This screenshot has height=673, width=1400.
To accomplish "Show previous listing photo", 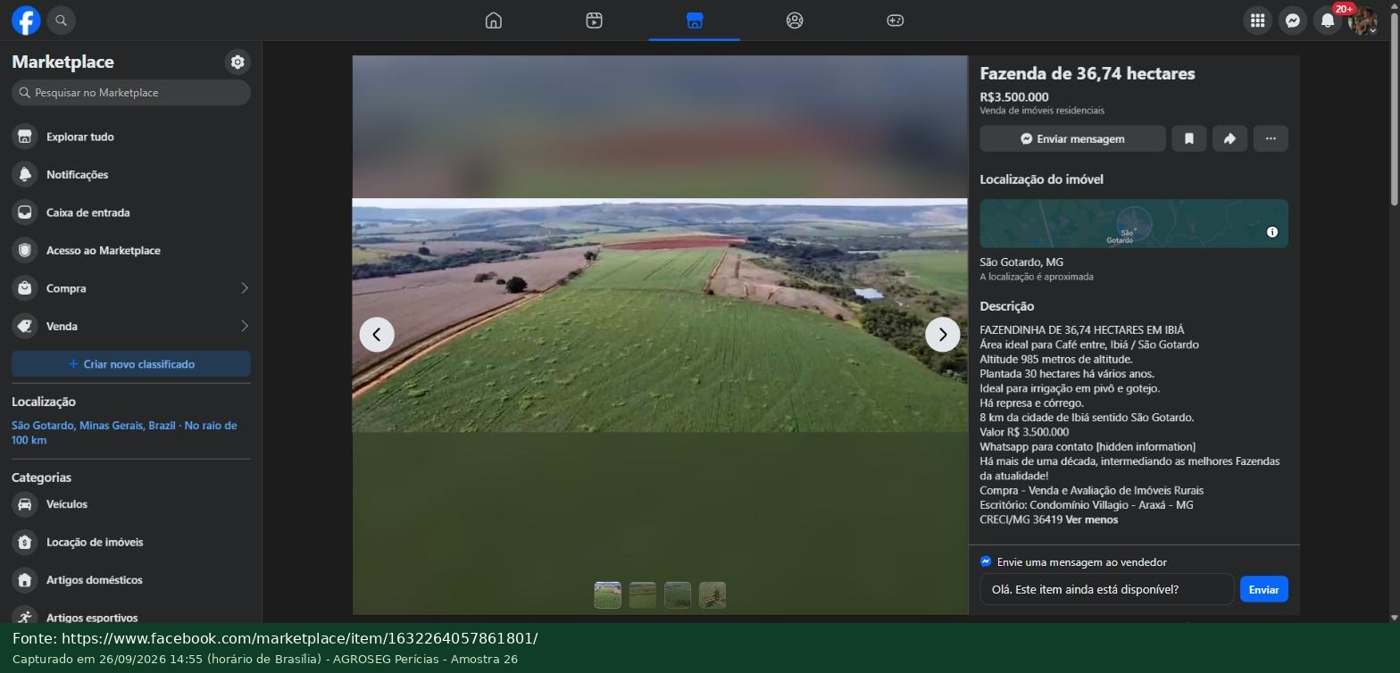I will (x=377, y=334).
